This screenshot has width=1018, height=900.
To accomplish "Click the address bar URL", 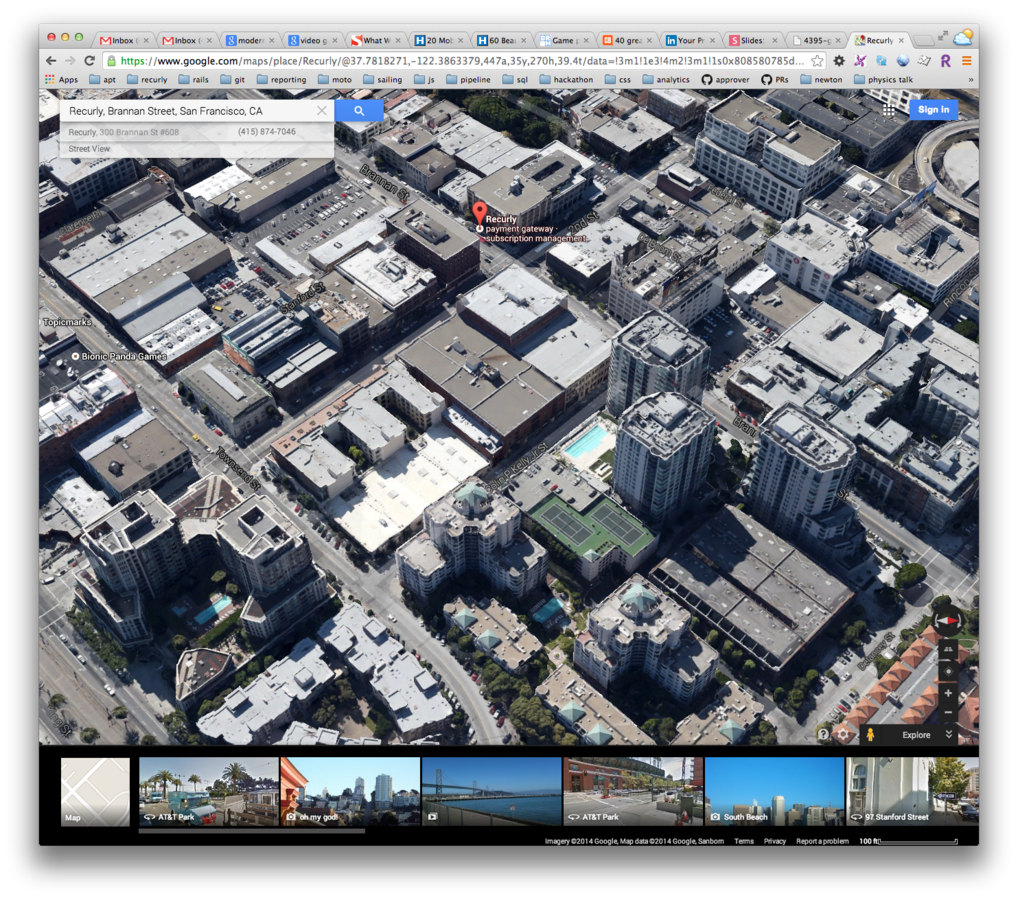I will pyautogui.click(x=461, y=61).
